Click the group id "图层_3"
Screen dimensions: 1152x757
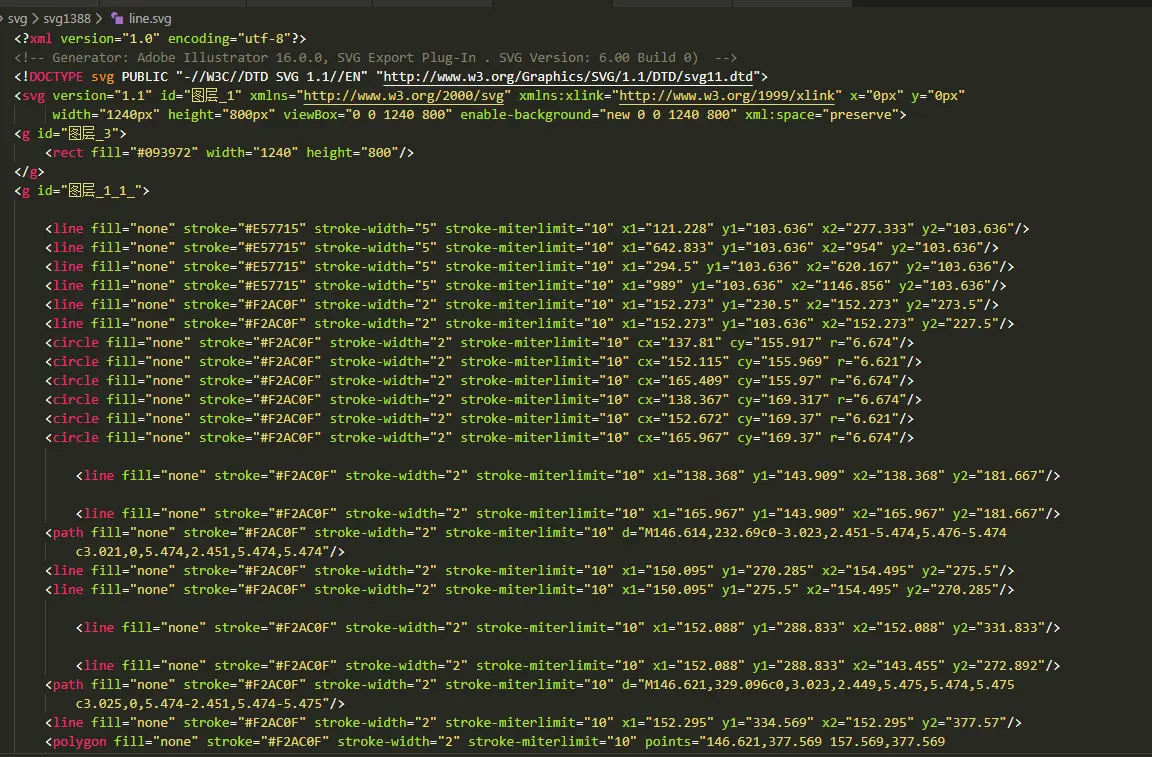pyautogui.click(x=90, y=134)
